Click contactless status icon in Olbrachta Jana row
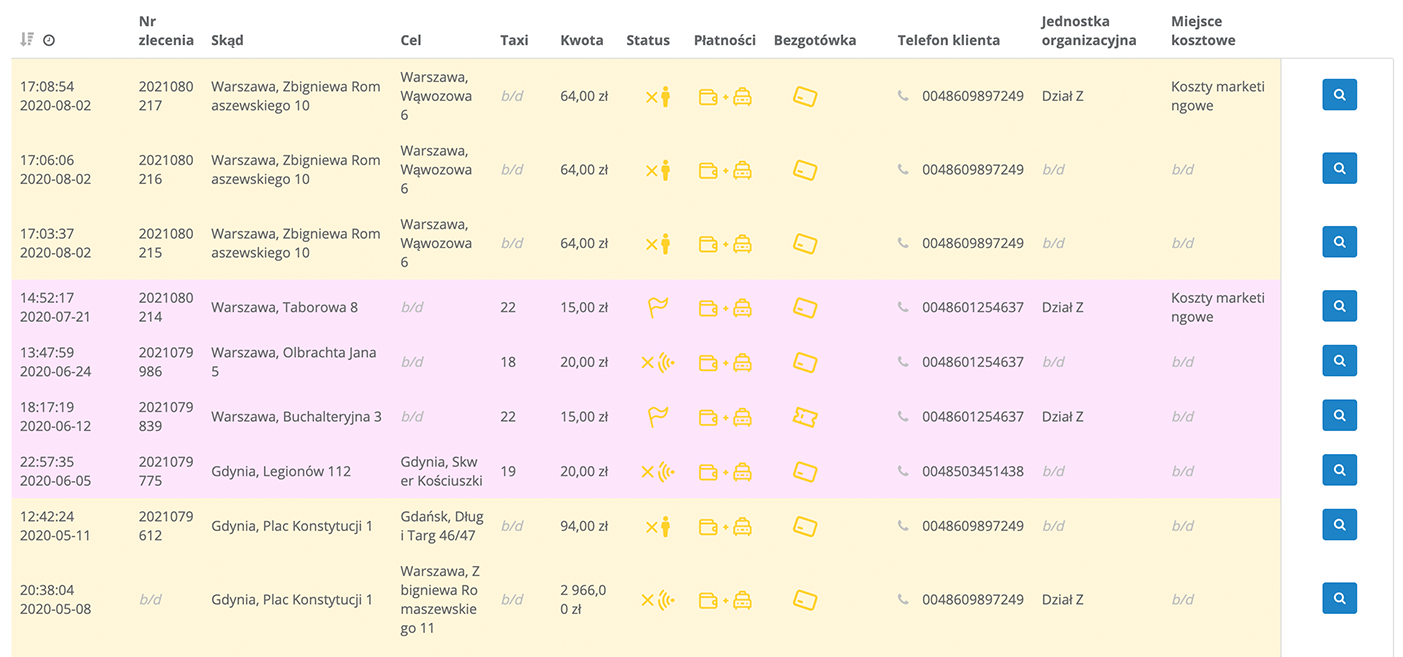1403x657 pixels. click(x=657, y=362)
